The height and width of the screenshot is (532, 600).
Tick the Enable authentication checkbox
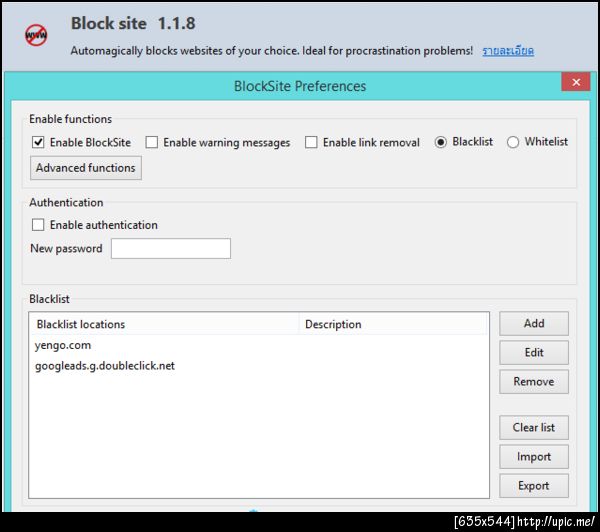click(39, 225)
